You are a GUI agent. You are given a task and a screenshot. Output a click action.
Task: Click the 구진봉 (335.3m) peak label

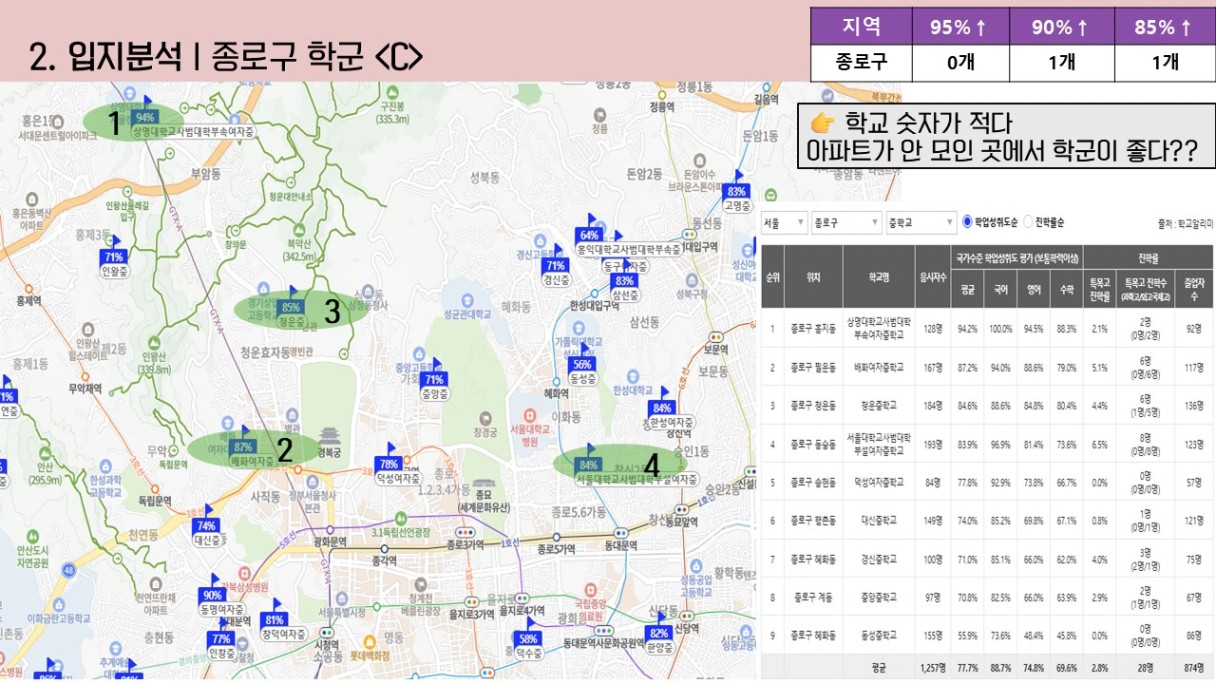point(392,112)
